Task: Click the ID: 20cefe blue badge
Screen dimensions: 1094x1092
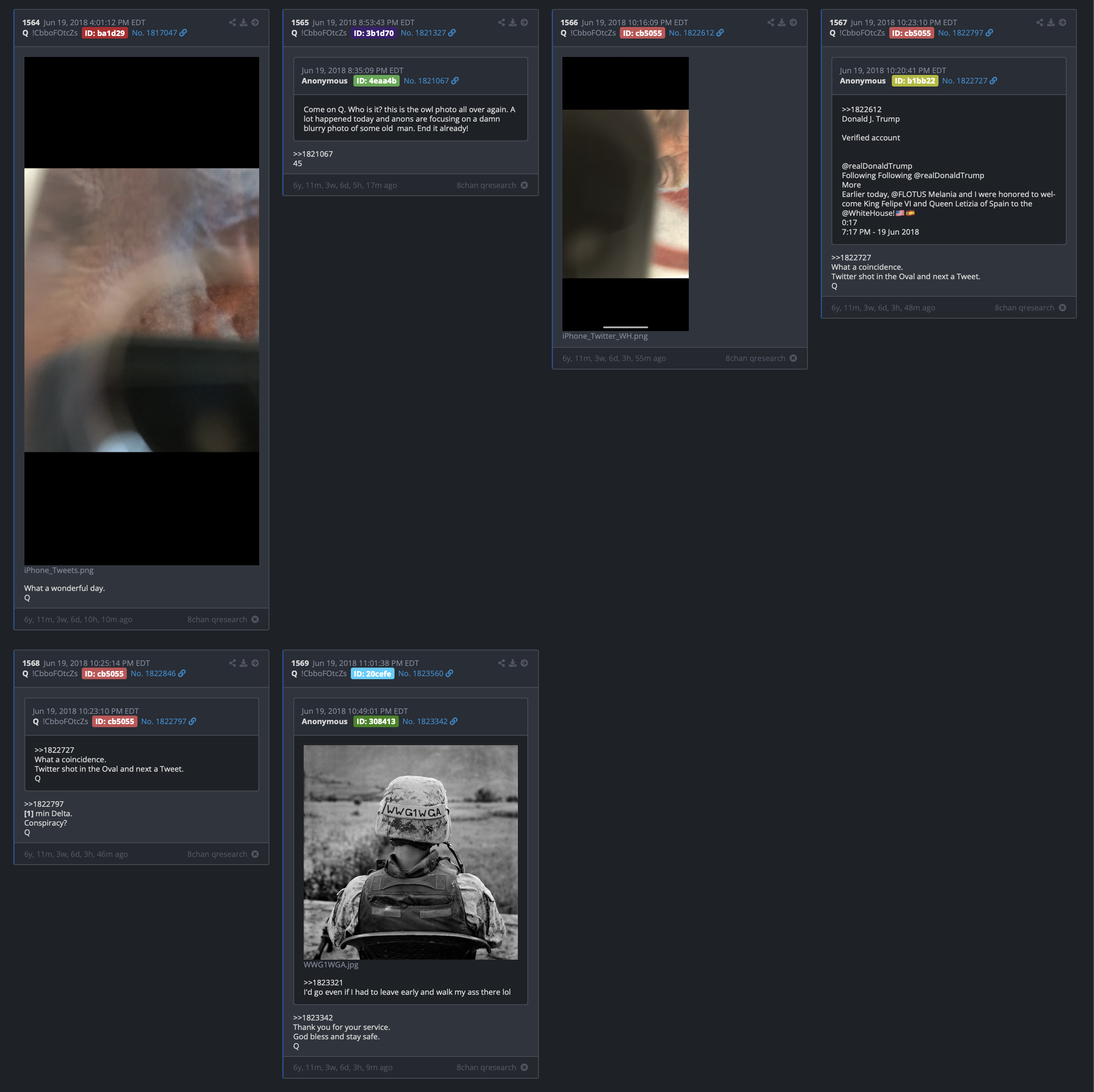Action: [373, 673]
